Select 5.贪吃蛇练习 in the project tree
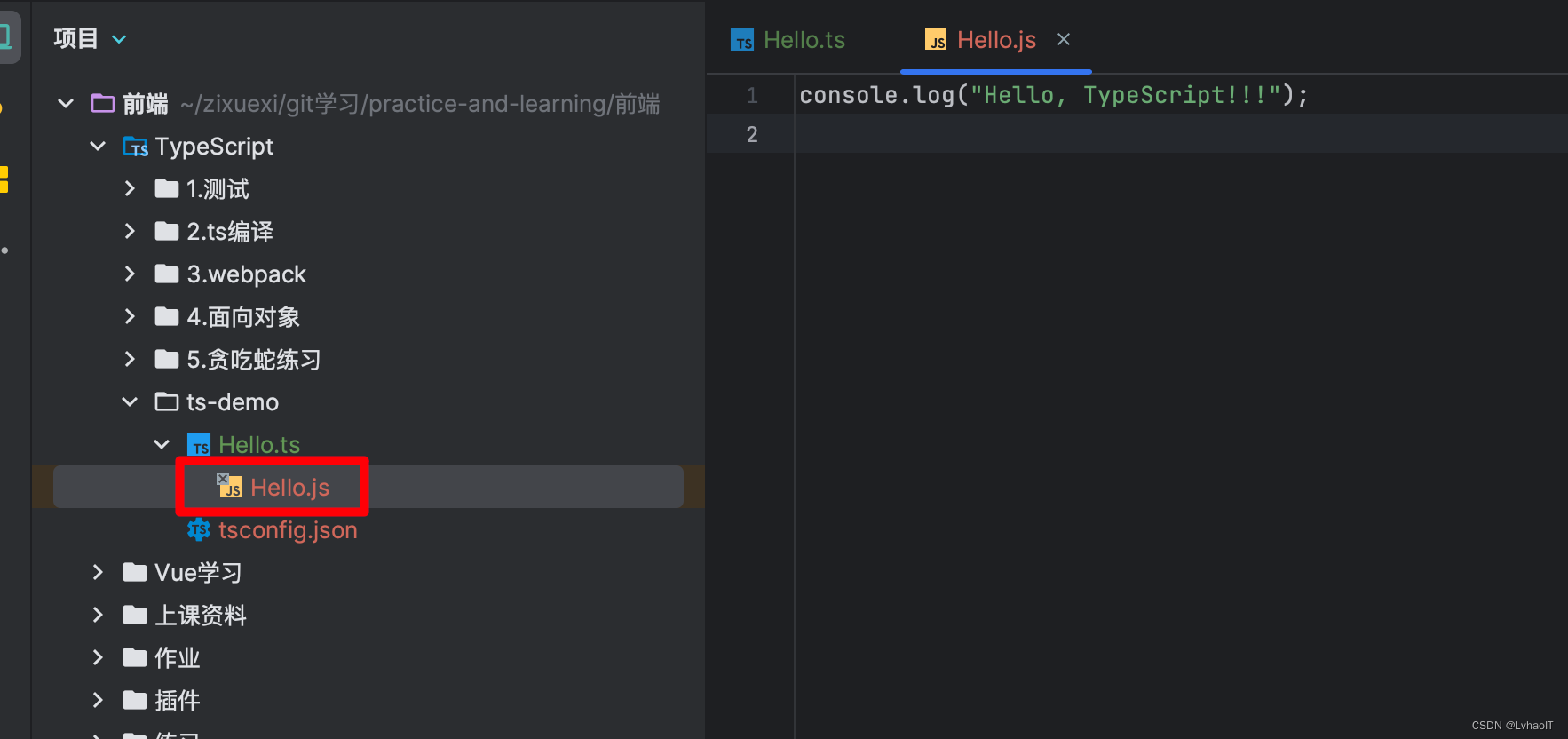The width and height of the screenshot is (1568, 739). pos(254,359)
